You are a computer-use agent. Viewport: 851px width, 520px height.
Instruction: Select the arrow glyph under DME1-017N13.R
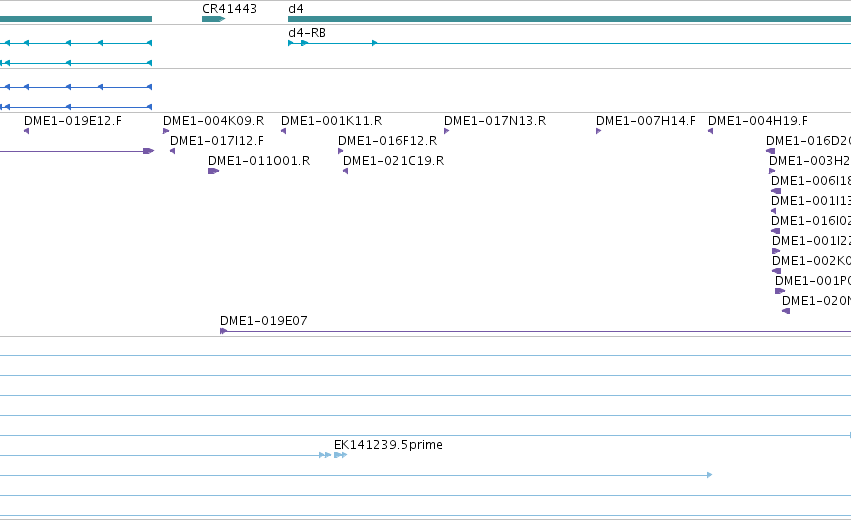[x=447, y=131]
